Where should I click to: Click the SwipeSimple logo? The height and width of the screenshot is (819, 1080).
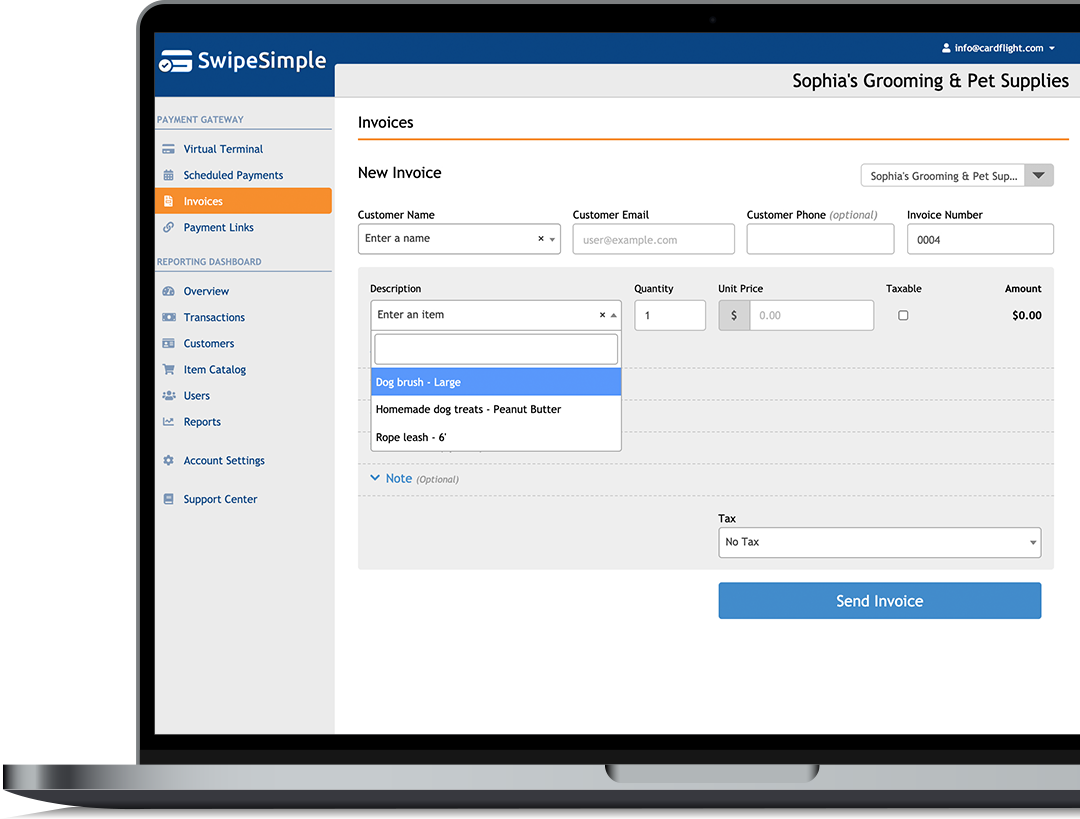242,61
